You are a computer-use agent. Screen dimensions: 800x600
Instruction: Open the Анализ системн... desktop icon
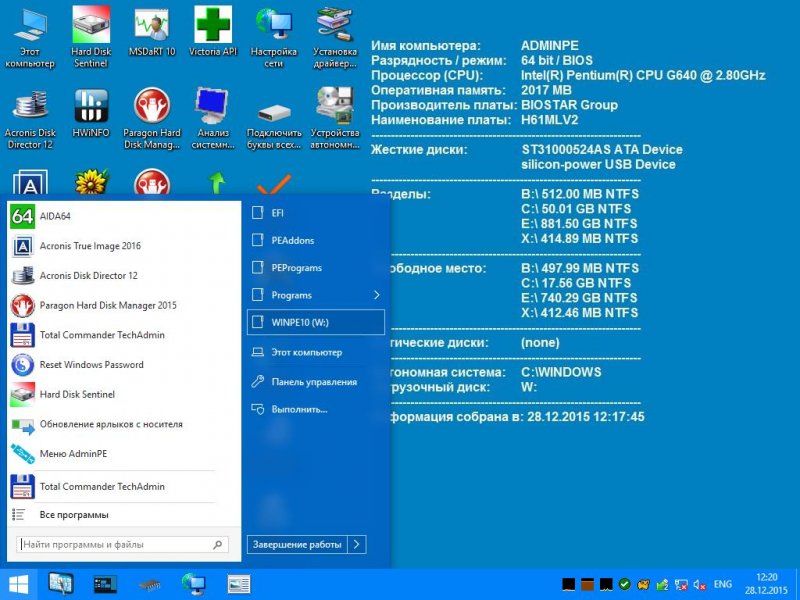coord(213,118)
